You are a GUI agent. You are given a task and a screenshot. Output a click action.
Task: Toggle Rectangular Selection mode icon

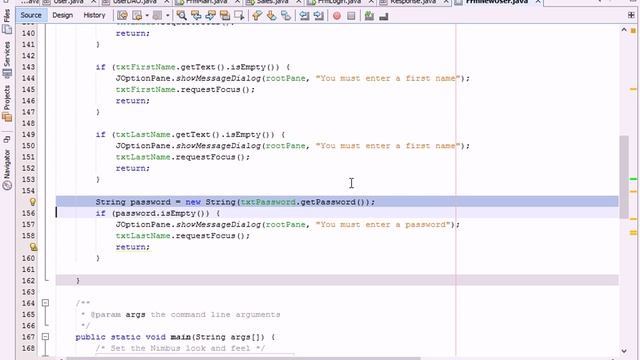click(239, 16)
